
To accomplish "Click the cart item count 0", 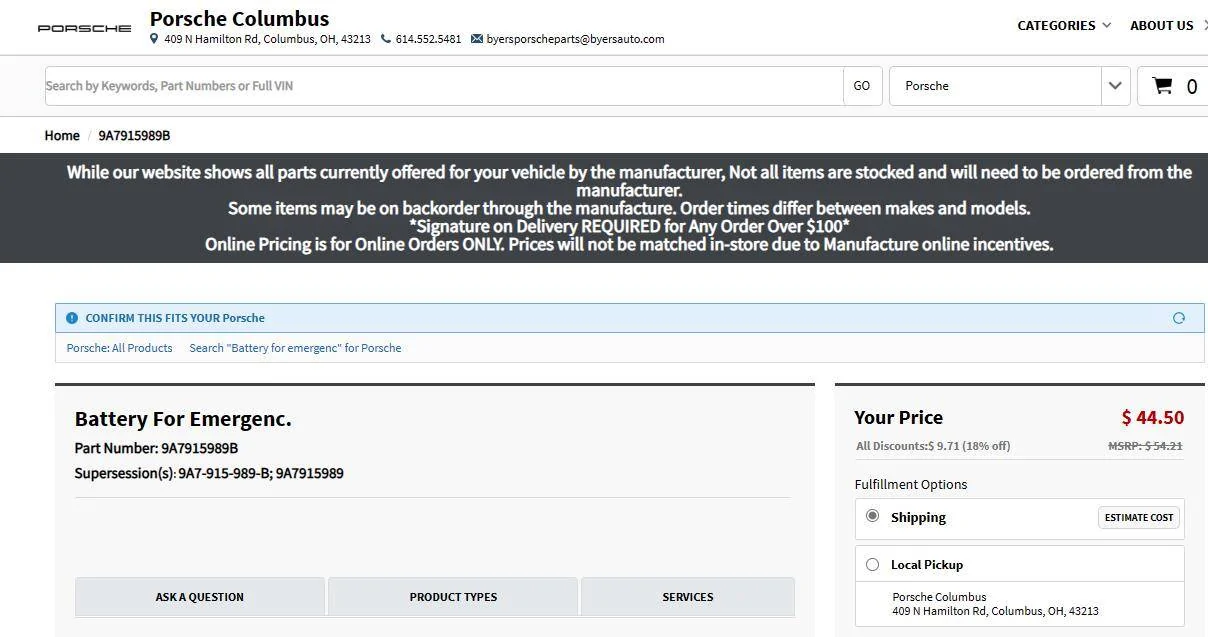I will click(x=1191, y=87).
